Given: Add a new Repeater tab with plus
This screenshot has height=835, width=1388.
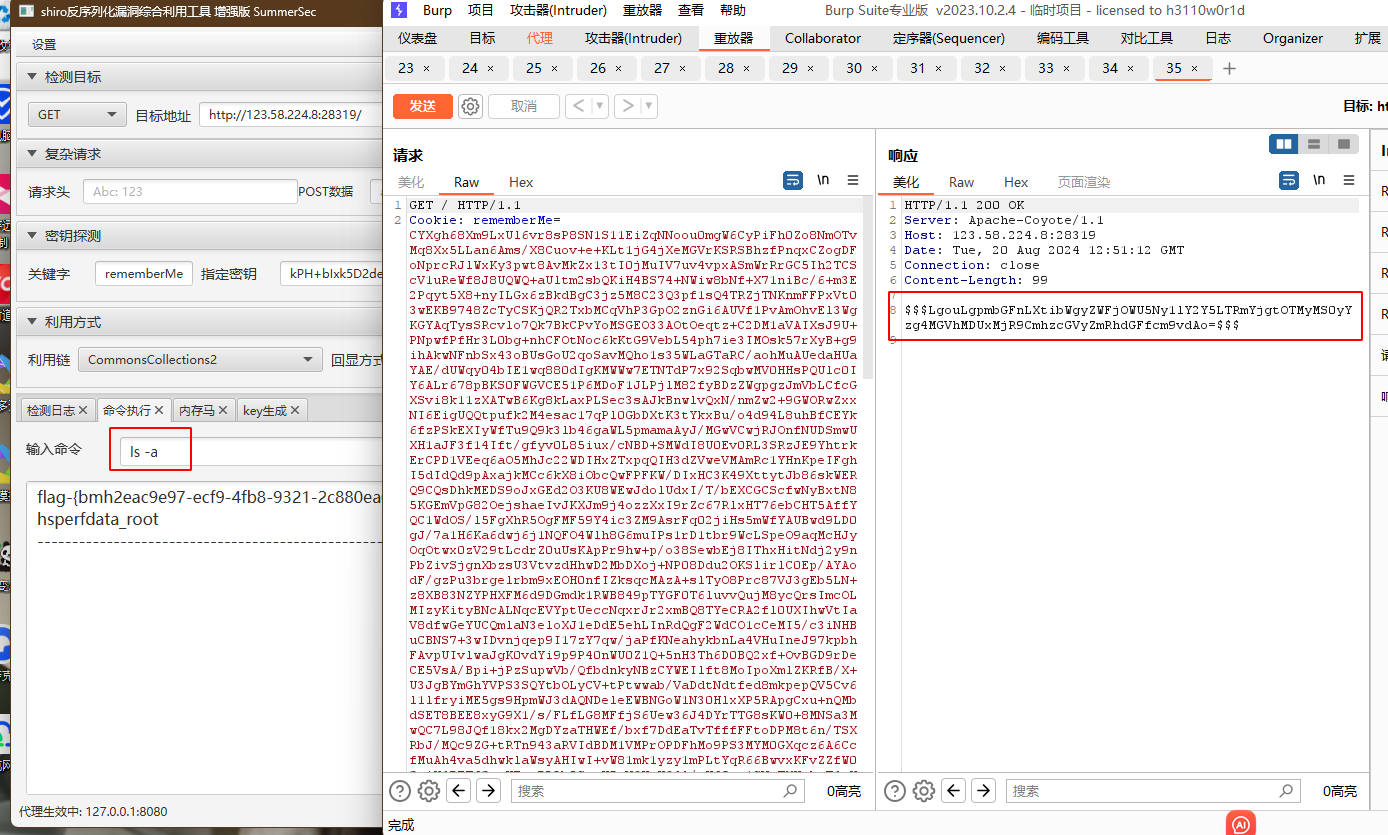Looking at the screenshot, I should (x=1230, y=68).
